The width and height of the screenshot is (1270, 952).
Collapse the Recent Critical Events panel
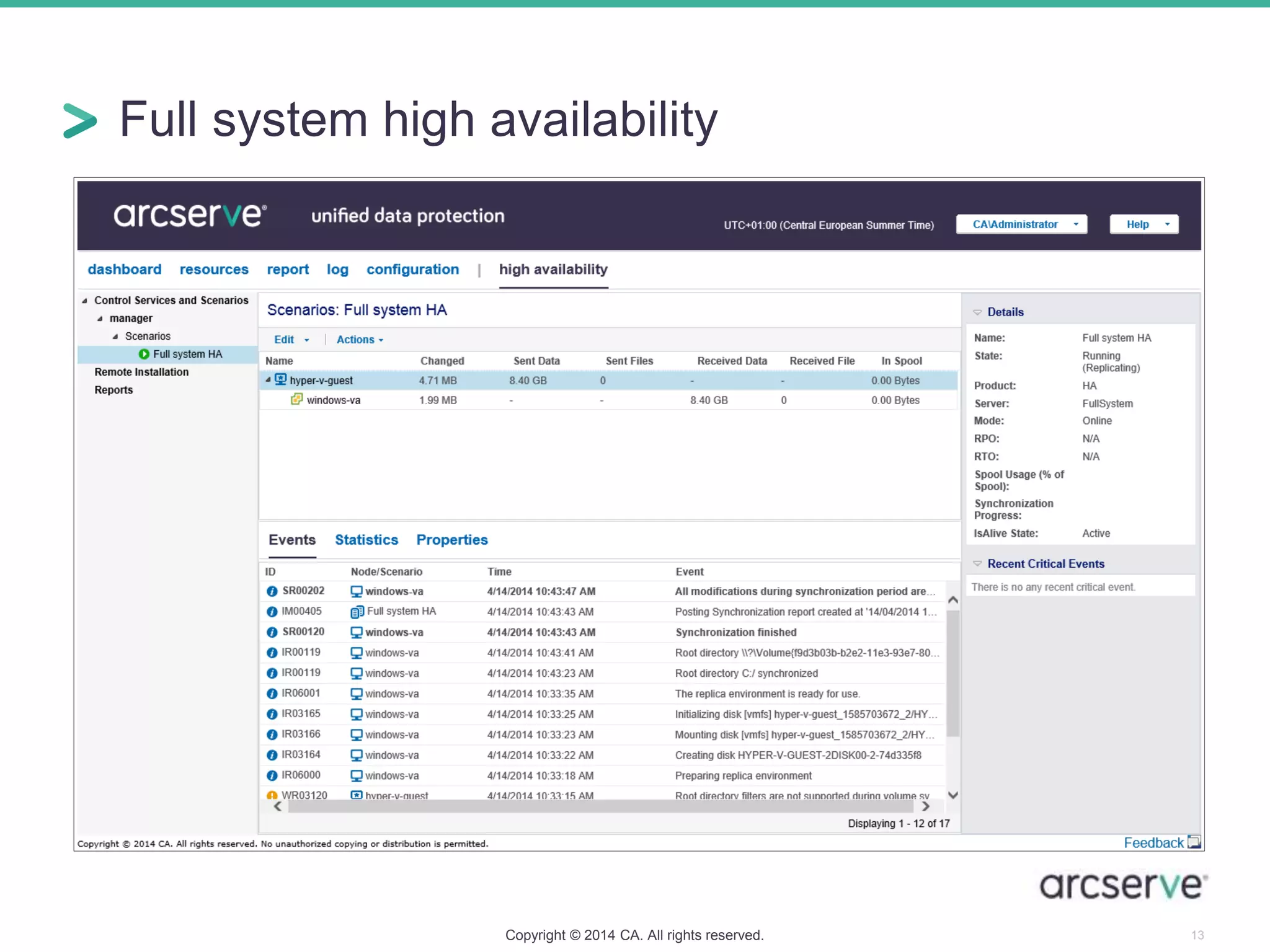(977, 563)
